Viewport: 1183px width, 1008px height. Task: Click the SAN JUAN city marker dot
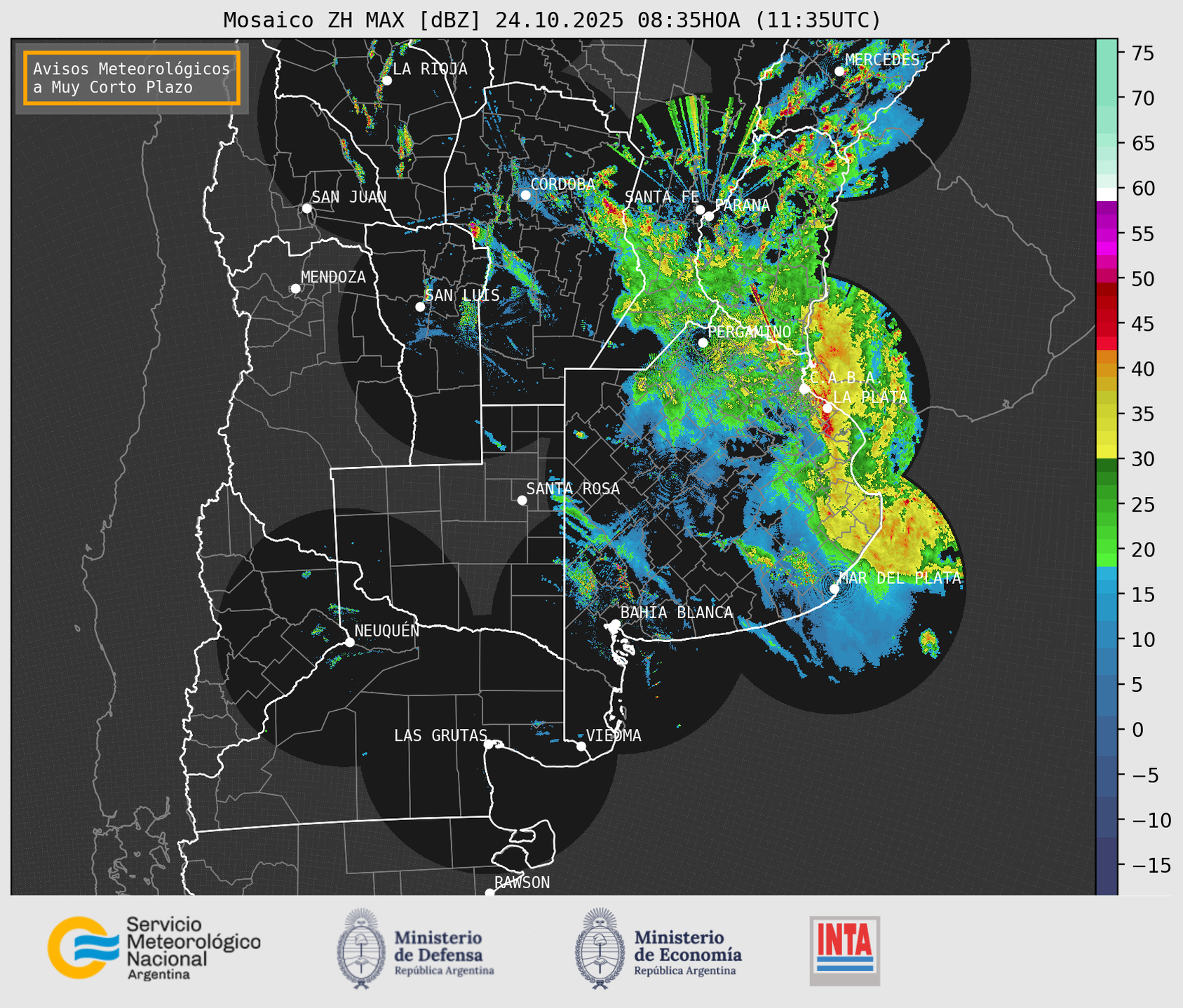306,208
